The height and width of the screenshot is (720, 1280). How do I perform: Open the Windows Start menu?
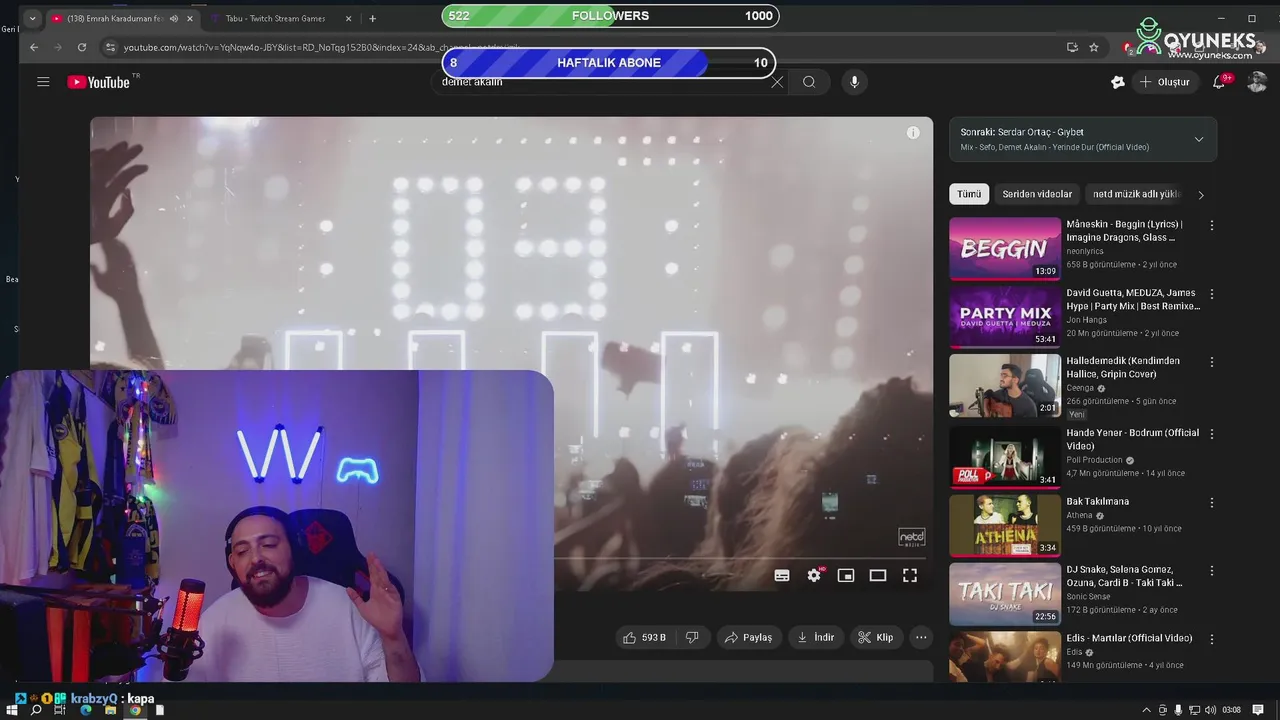(x=12, y=710)
